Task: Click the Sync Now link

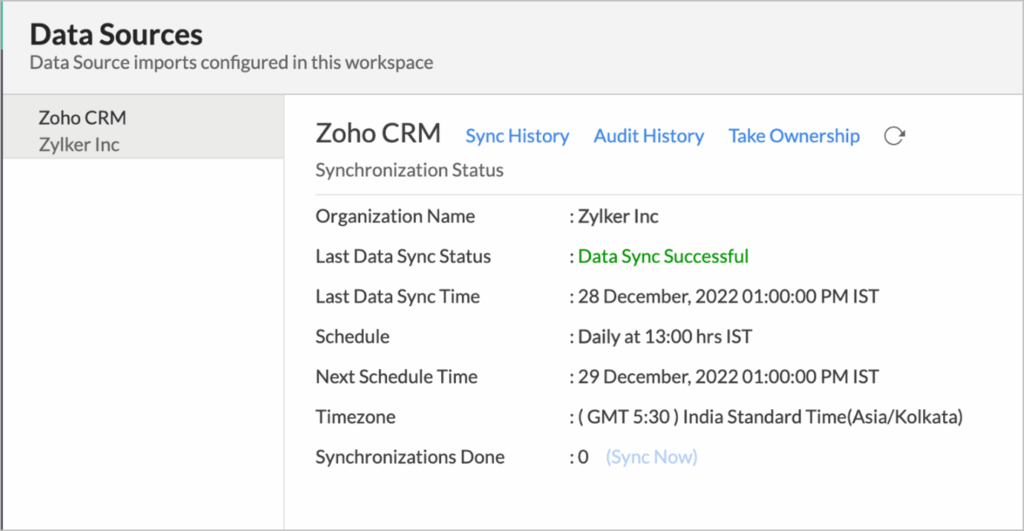Action: pyautogui.click(x=651, y=457)
